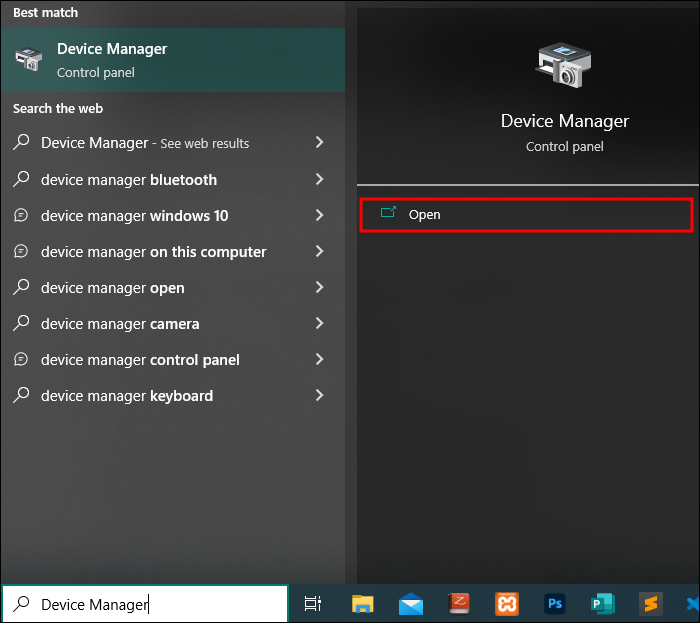Choose 'device manager camera' suggestion

(x=120, y=324)
